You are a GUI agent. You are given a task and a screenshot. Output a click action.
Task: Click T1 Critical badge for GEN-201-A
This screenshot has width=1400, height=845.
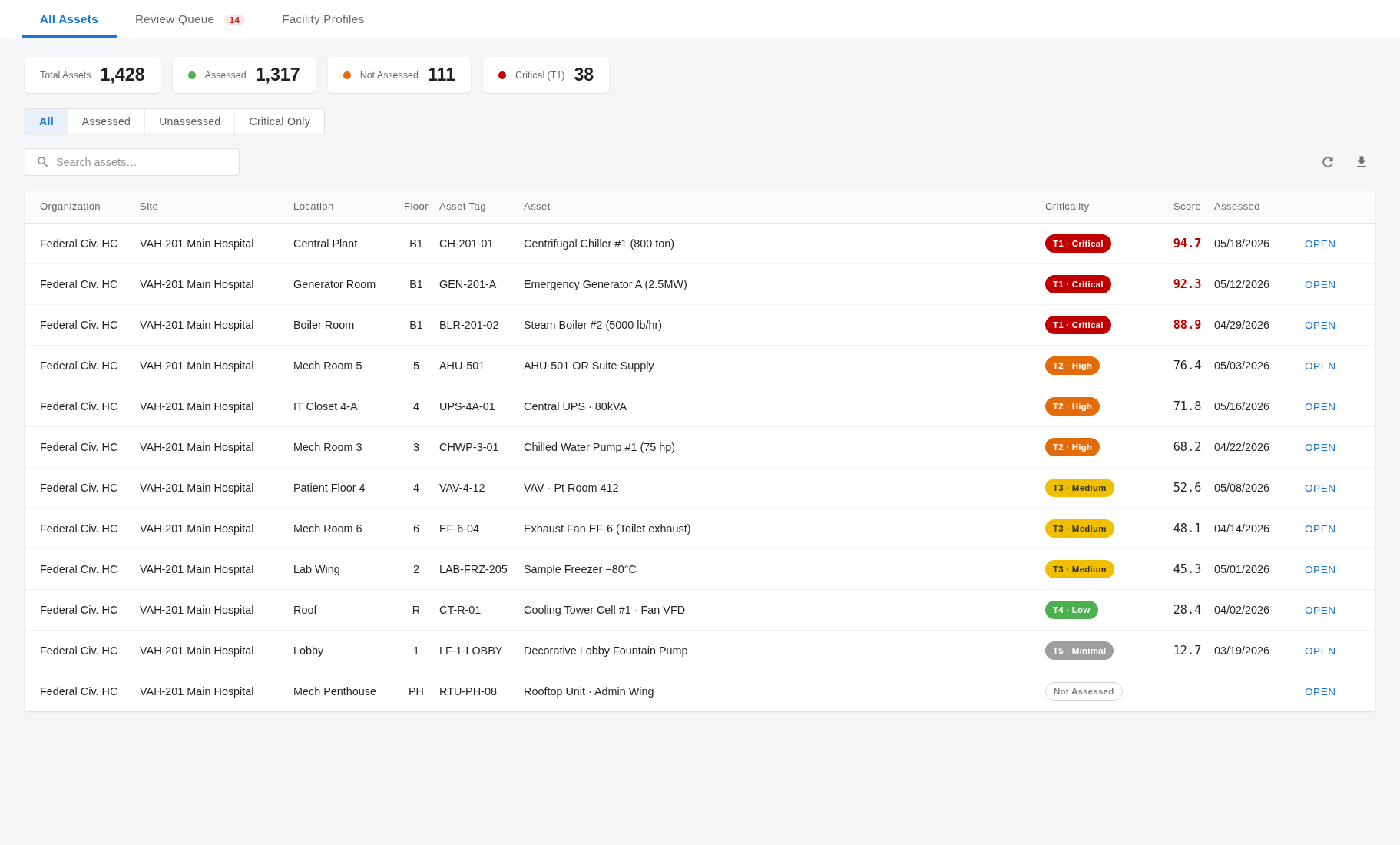(x=1078, y=284)
